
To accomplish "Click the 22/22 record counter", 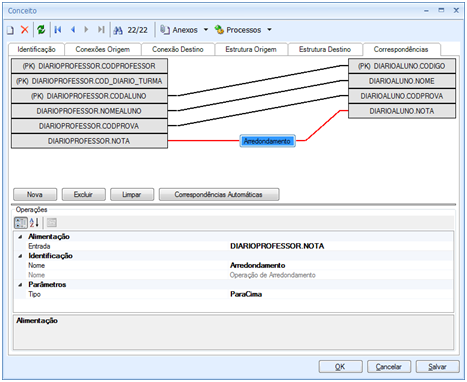I will (137, 30).
